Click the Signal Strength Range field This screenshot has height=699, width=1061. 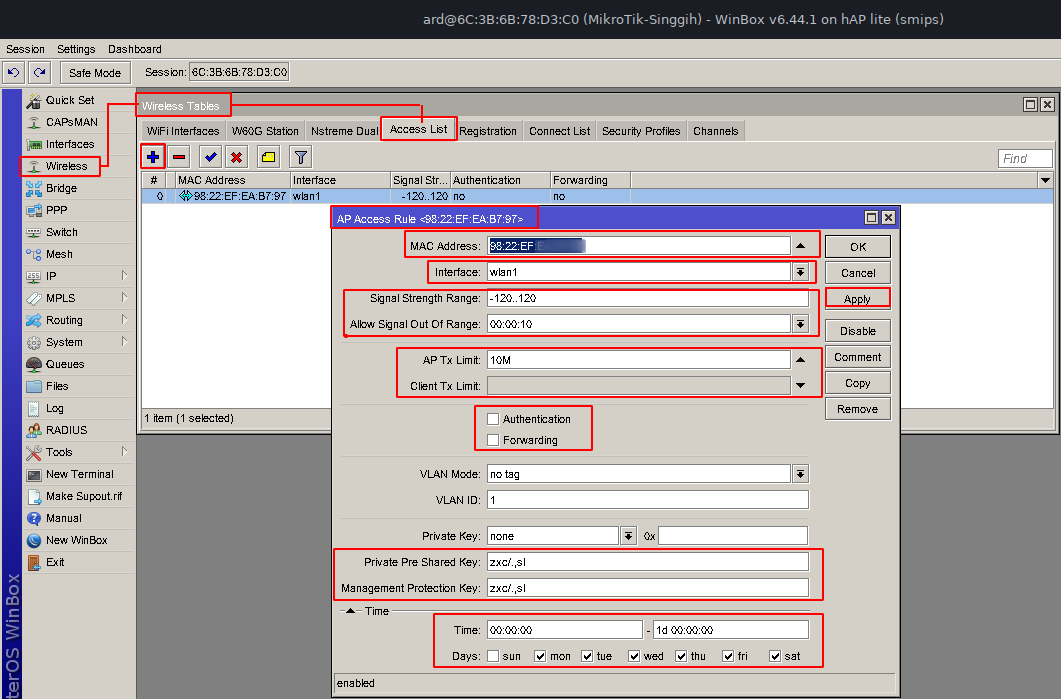648,298
